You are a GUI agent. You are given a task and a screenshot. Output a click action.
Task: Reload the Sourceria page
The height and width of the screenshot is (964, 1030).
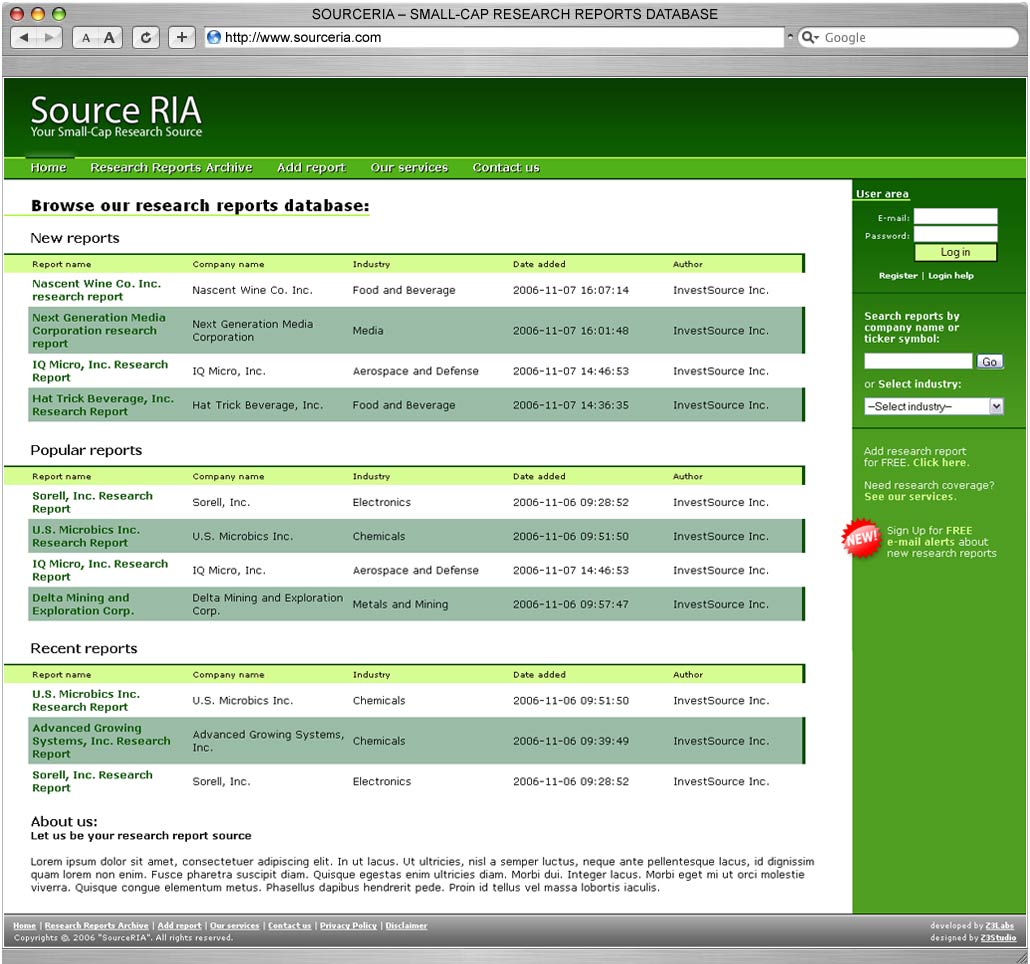click(144, 37)
